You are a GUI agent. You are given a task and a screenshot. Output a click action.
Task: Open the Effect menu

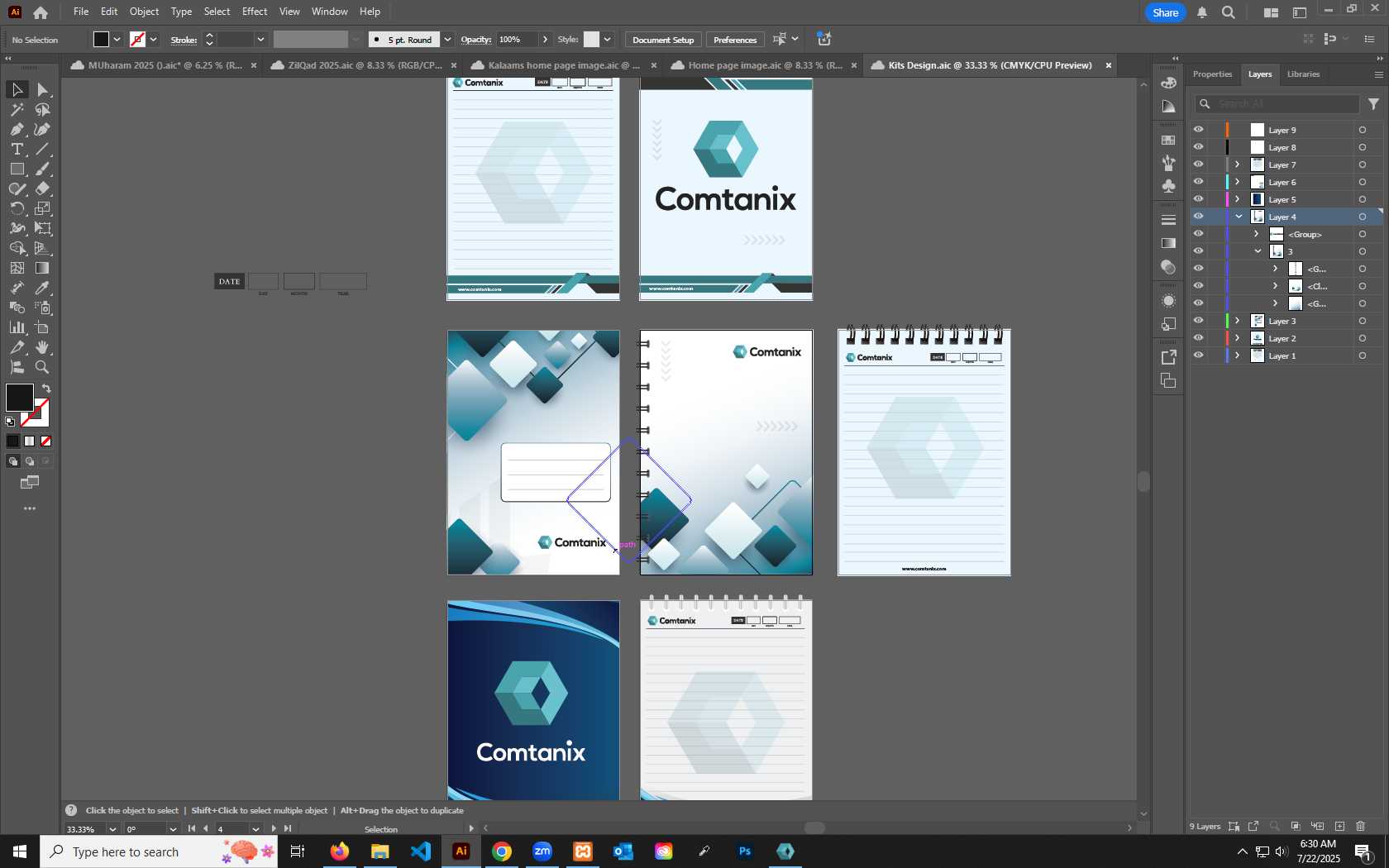point(255,12)
